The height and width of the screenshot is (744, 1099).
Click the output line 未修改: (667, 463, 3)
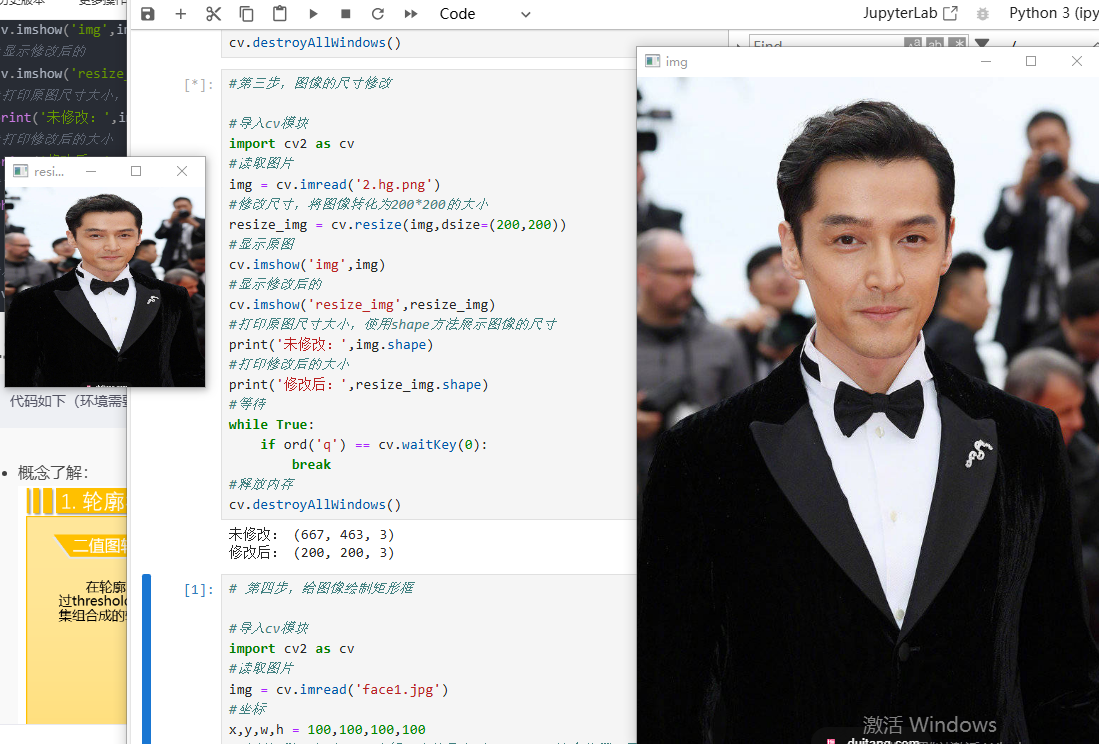pos(311,535)
